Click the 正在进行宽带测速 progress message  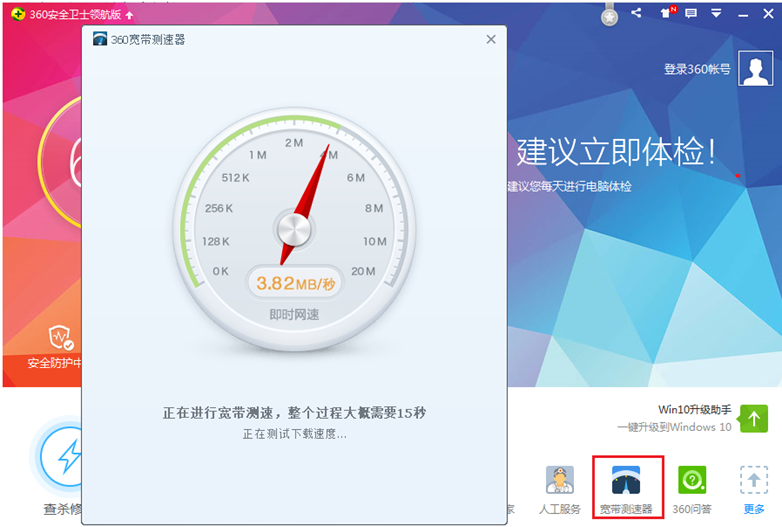tap(294, 413)
